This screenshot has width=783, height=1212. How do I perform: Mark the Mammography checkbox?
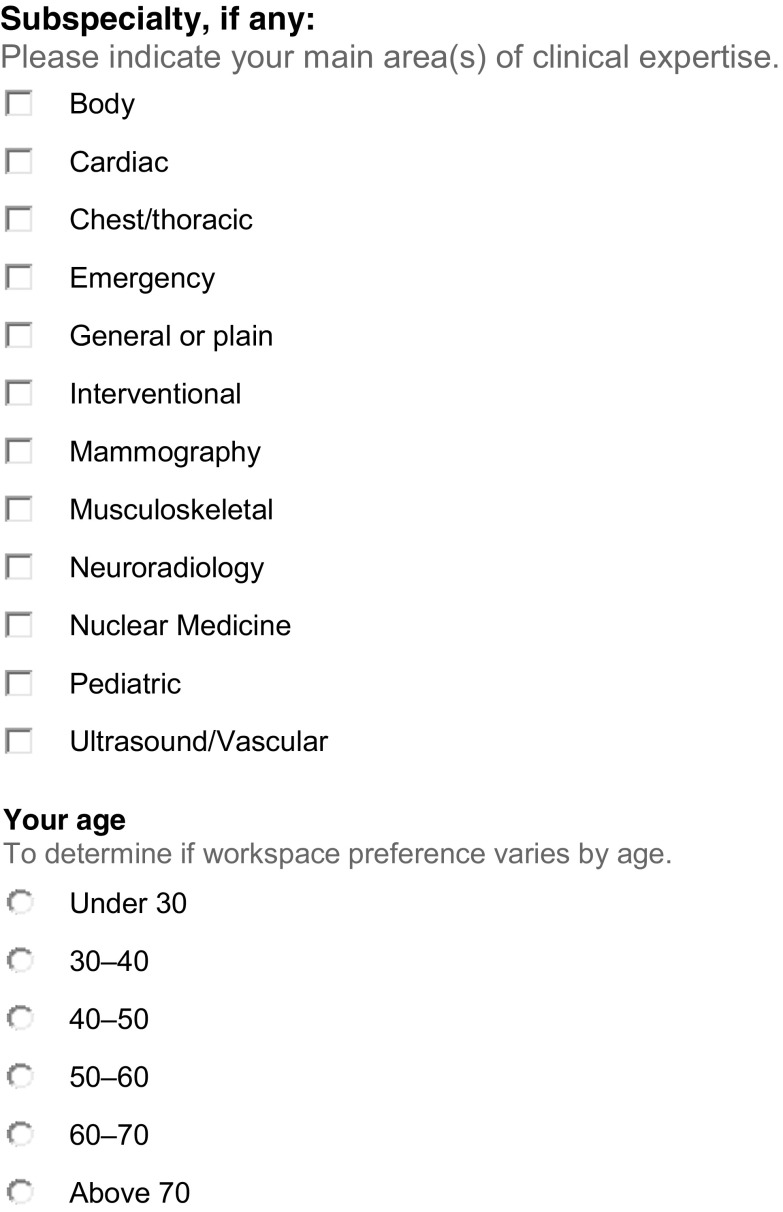[x=19, y=452]
